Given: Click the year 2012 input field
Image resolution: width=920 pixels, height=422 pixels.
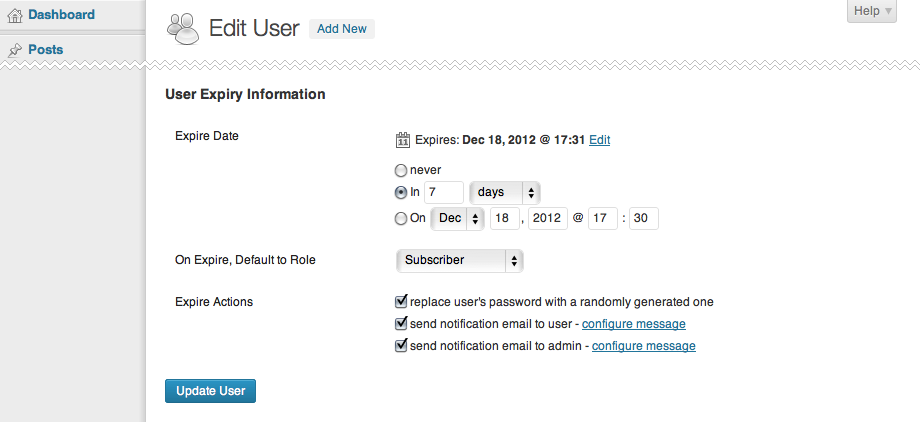Looking at the screenshot, I should click(546, 218).
